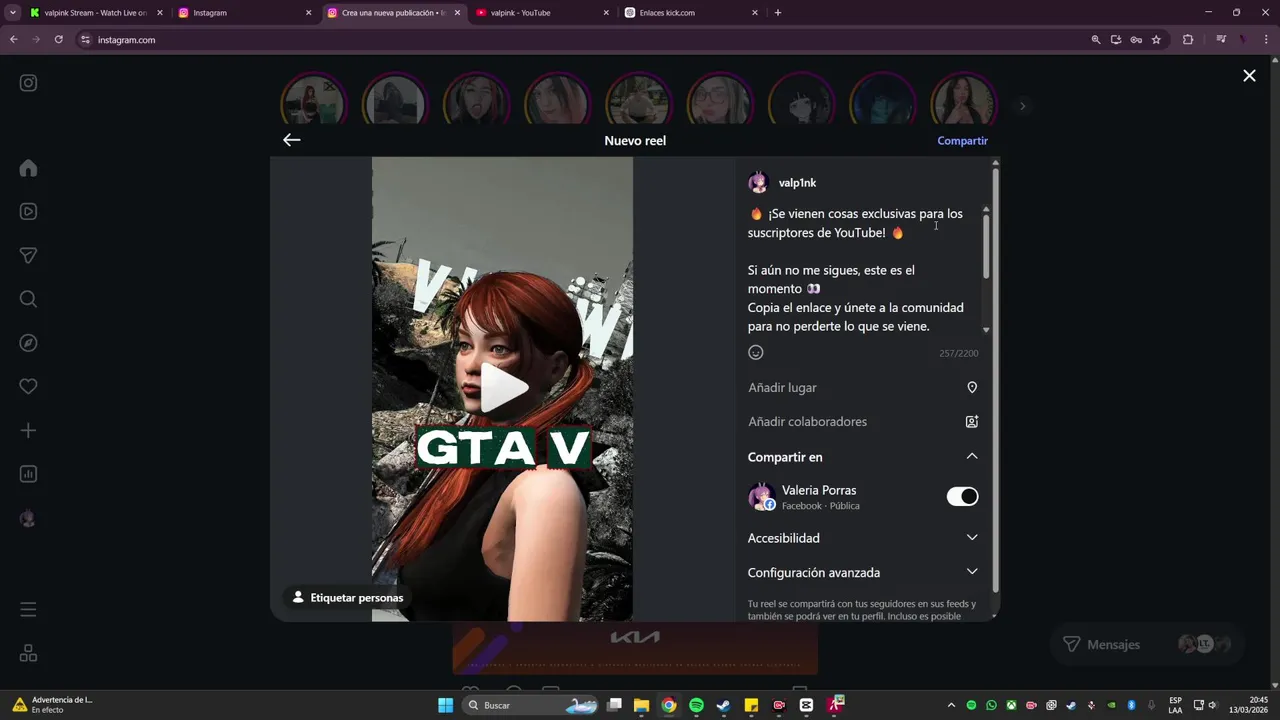Open the Mensajes floating button
Image resolution: width=1280 pixels, height=720 pixels.
coord(1146,644)
